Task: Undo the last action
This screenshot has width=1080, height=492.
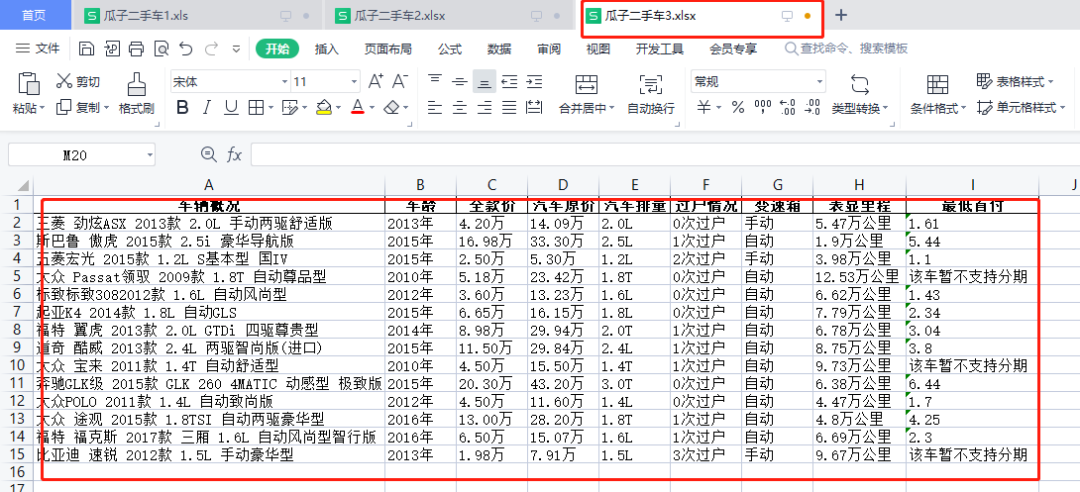Action: click(186, 48)
